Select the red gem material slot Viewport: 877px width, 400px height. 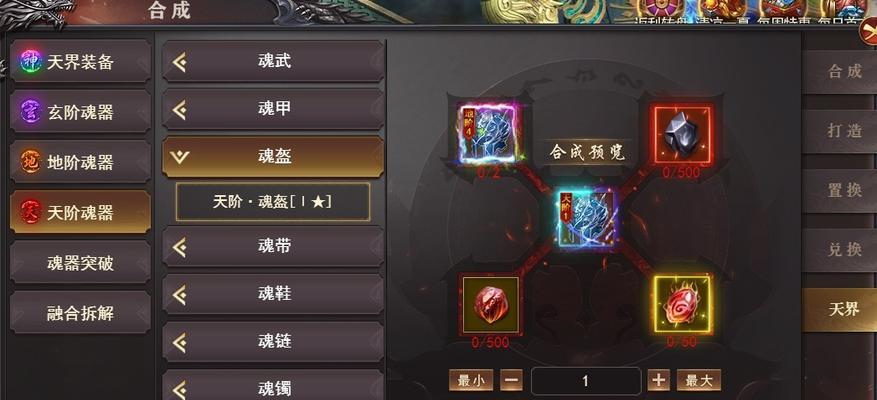click(x=491, y=305)
